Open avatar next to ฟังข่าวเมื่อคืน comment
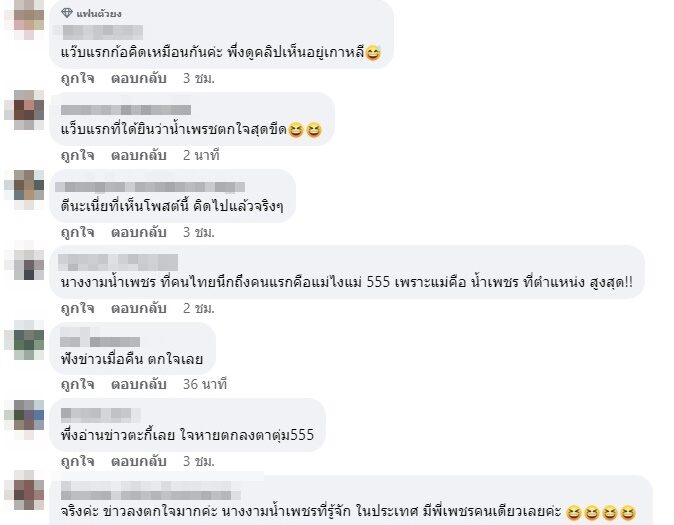 pyautogui.click(x=25, y=340)
